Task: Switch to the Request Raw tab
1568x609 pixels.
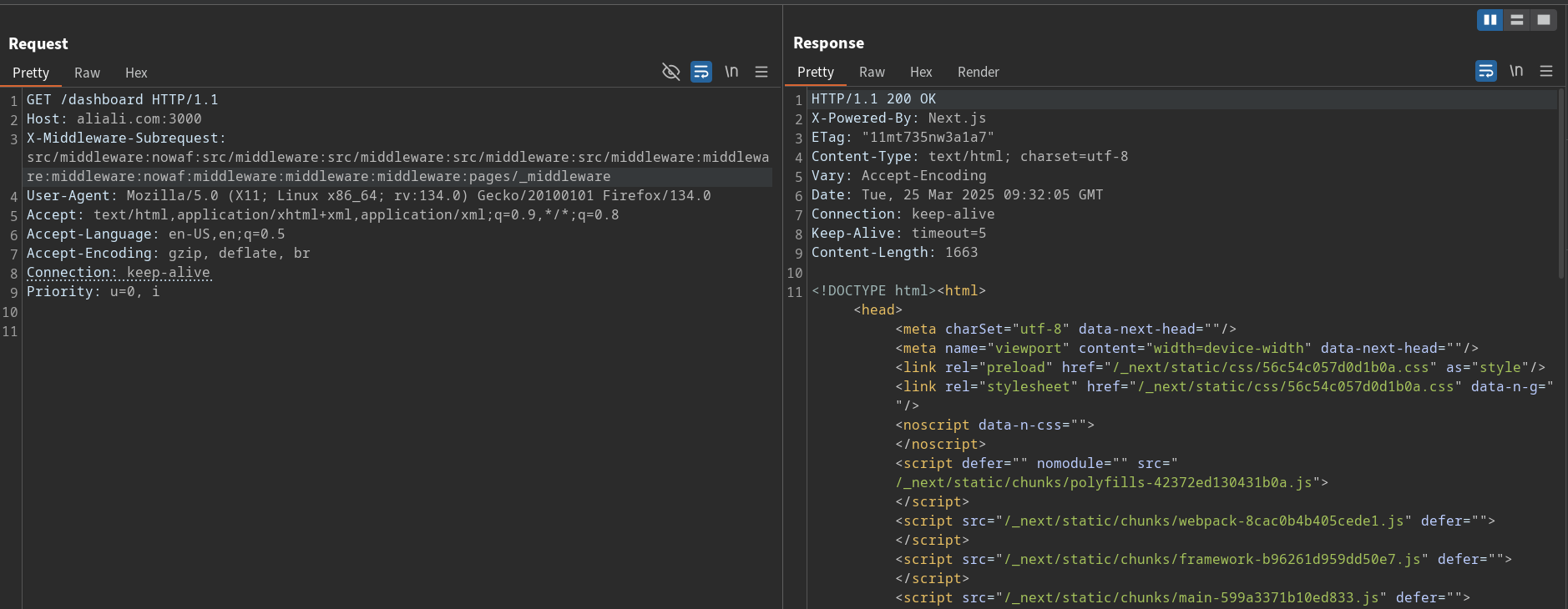Action: point(87,73)
